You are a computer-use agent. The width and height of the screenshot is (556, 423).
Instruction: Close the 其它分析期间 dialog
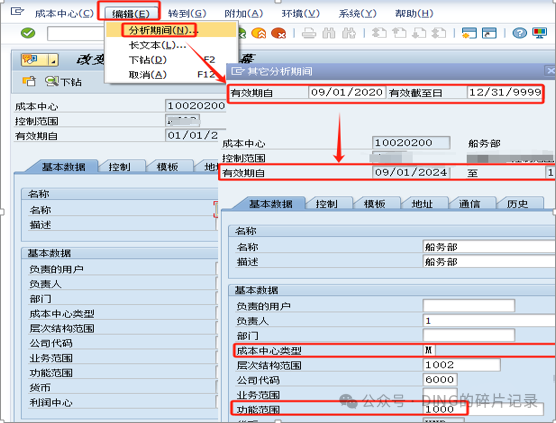[x=550, y=71]
